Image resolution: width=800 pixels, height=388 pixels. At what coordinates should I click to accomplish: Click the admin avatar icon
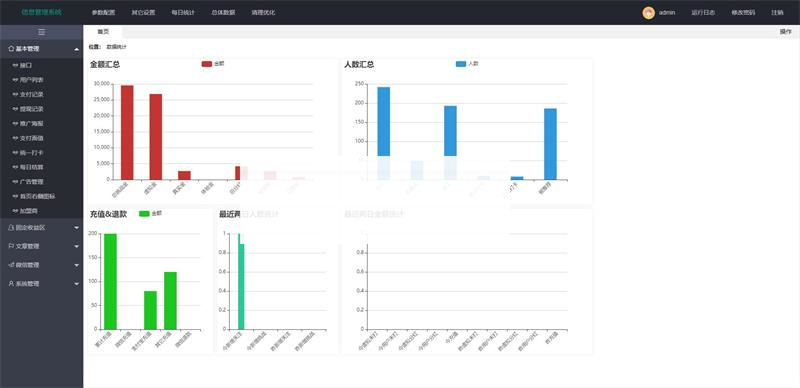pos(648,13)
